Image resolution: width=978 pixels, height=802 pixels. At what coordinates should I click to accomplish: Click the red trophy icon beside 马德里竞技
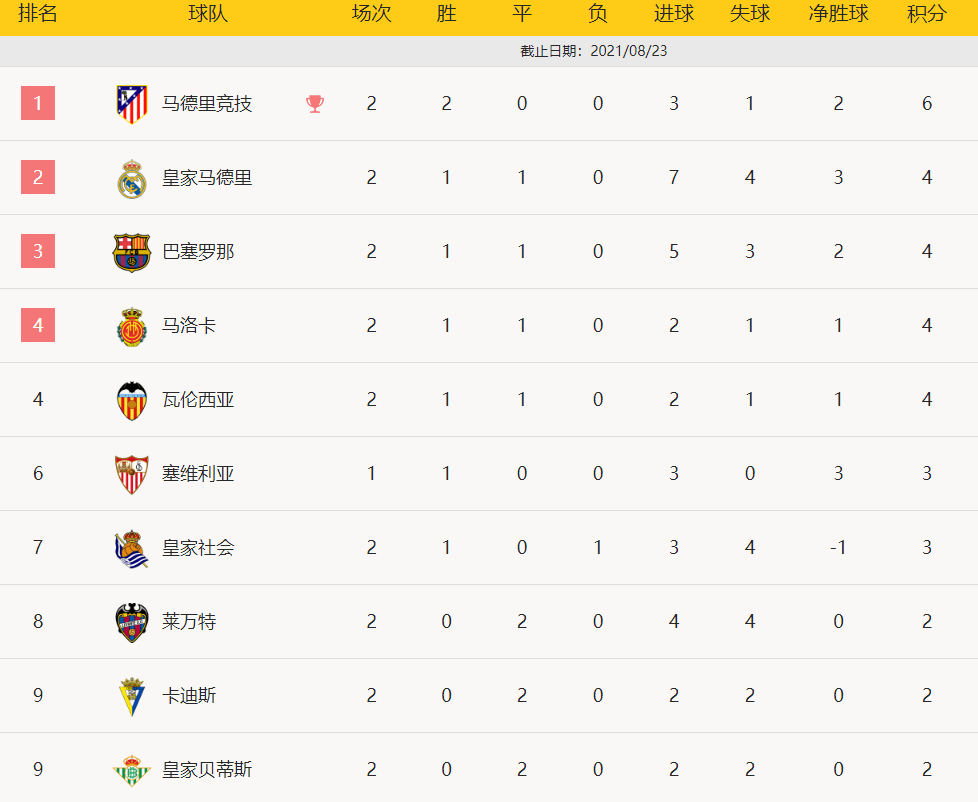coord(315,104)
